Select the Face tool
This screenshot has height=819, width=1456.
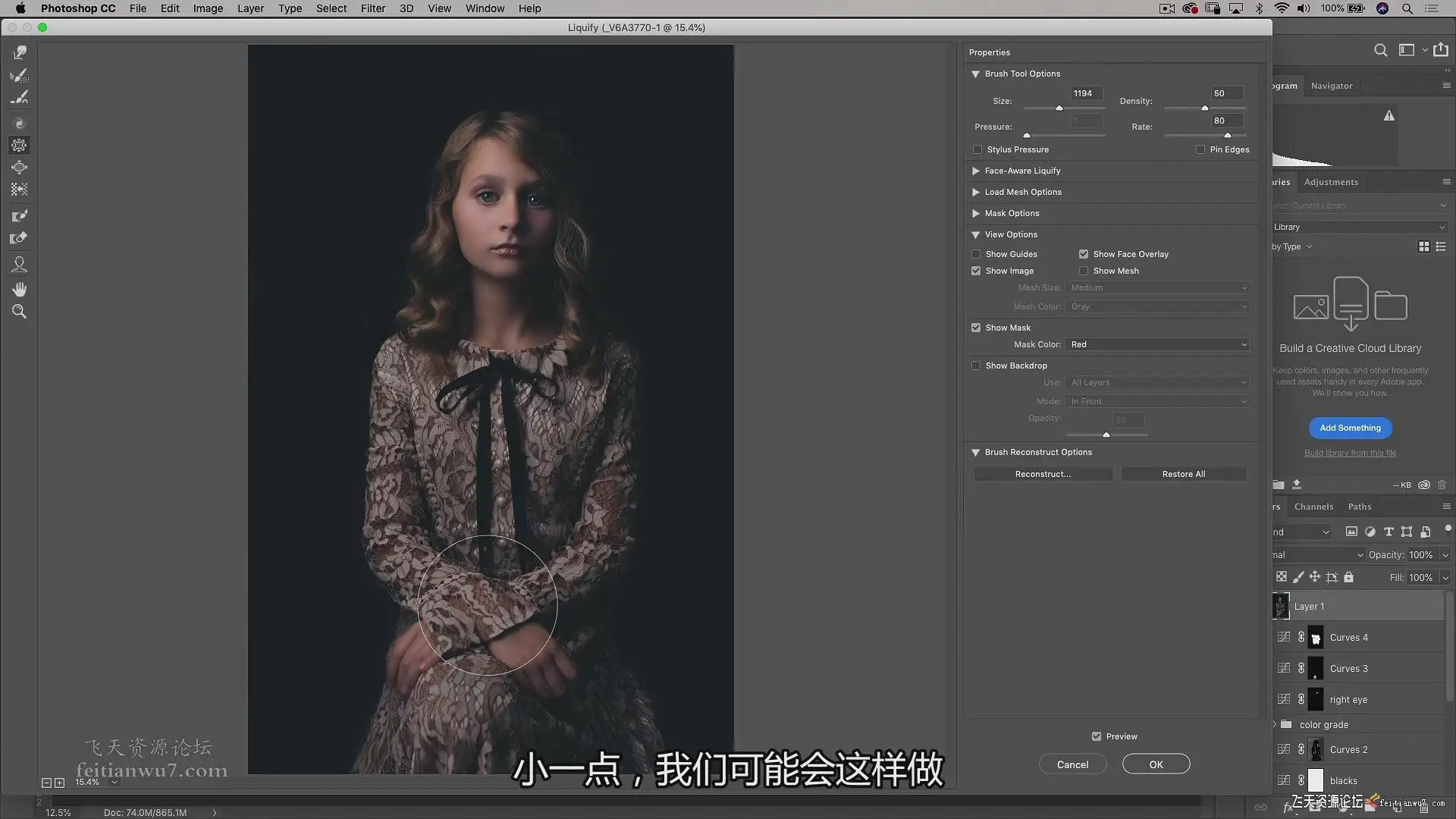[20, 264]
